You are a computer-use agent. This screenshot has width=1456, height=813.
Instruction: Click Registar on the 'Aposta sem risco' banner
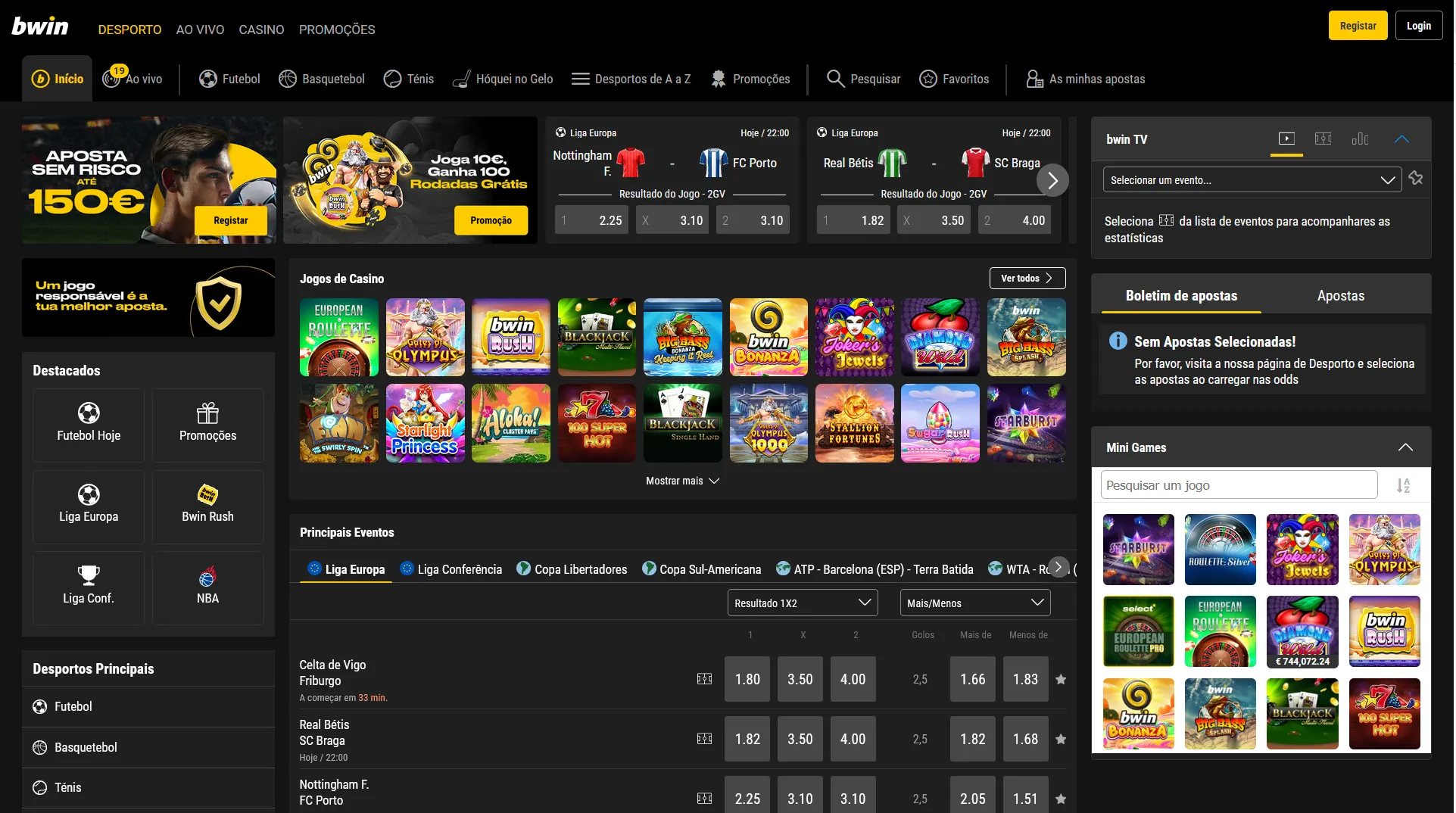[230, 220]
